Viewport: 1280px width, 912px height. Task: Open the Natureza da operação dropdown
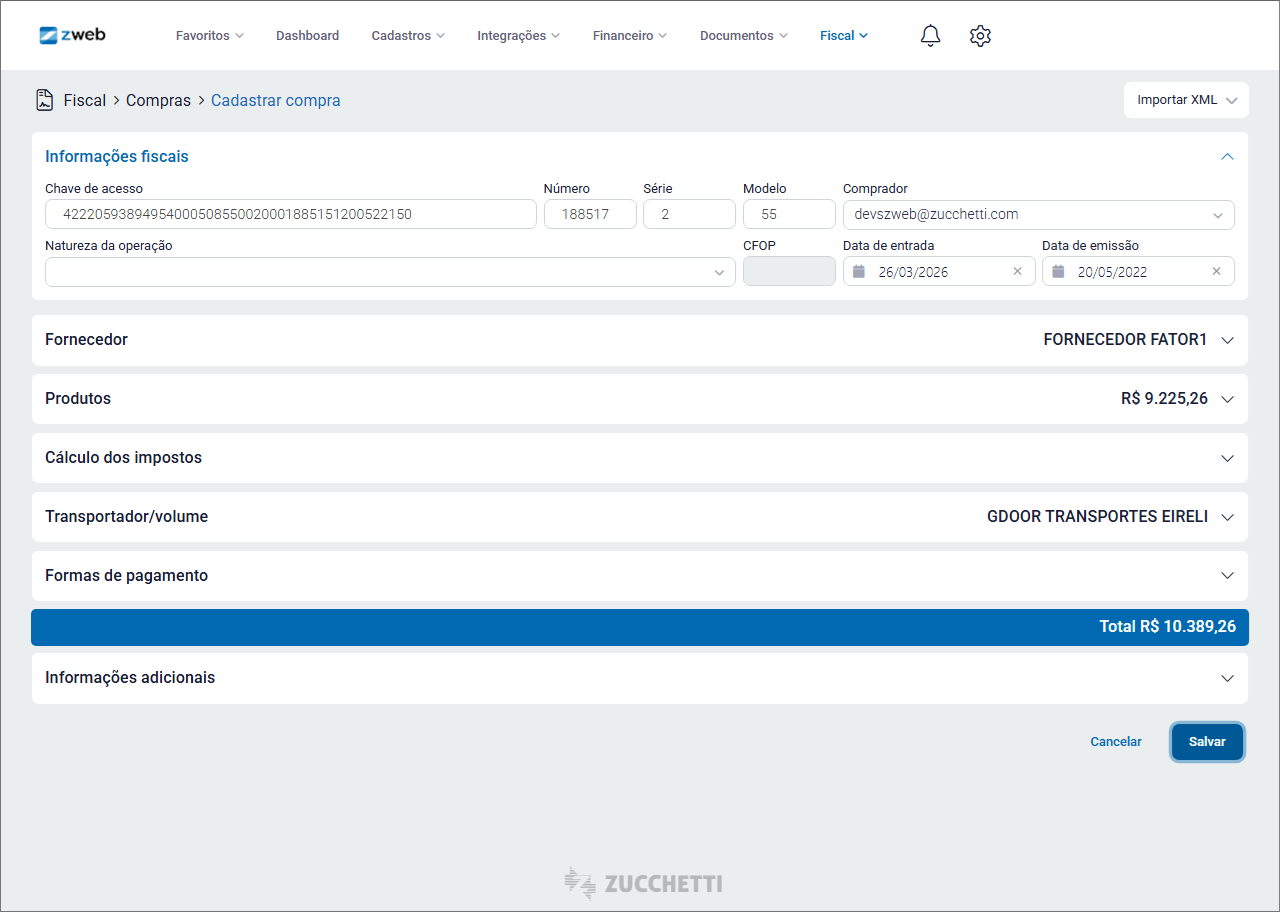pyautogui.click(x=718, y=273)
